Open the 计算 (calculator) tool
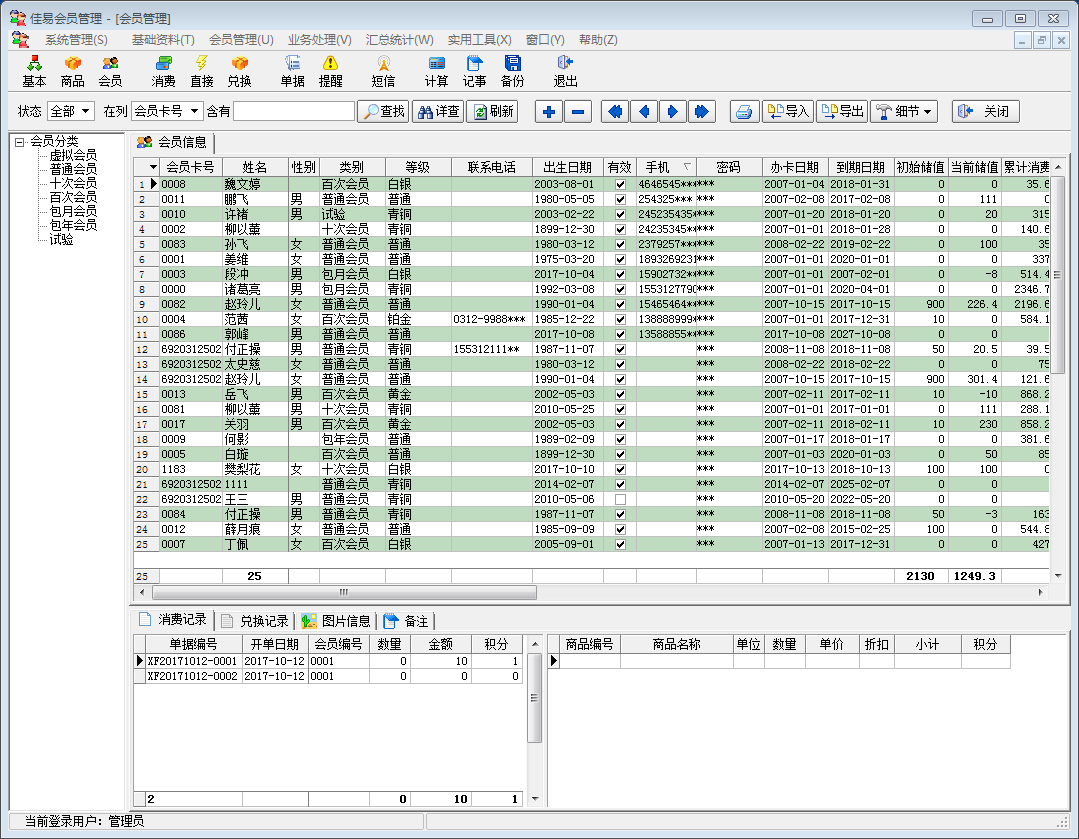1079x839 pixels. pos(436,71)
